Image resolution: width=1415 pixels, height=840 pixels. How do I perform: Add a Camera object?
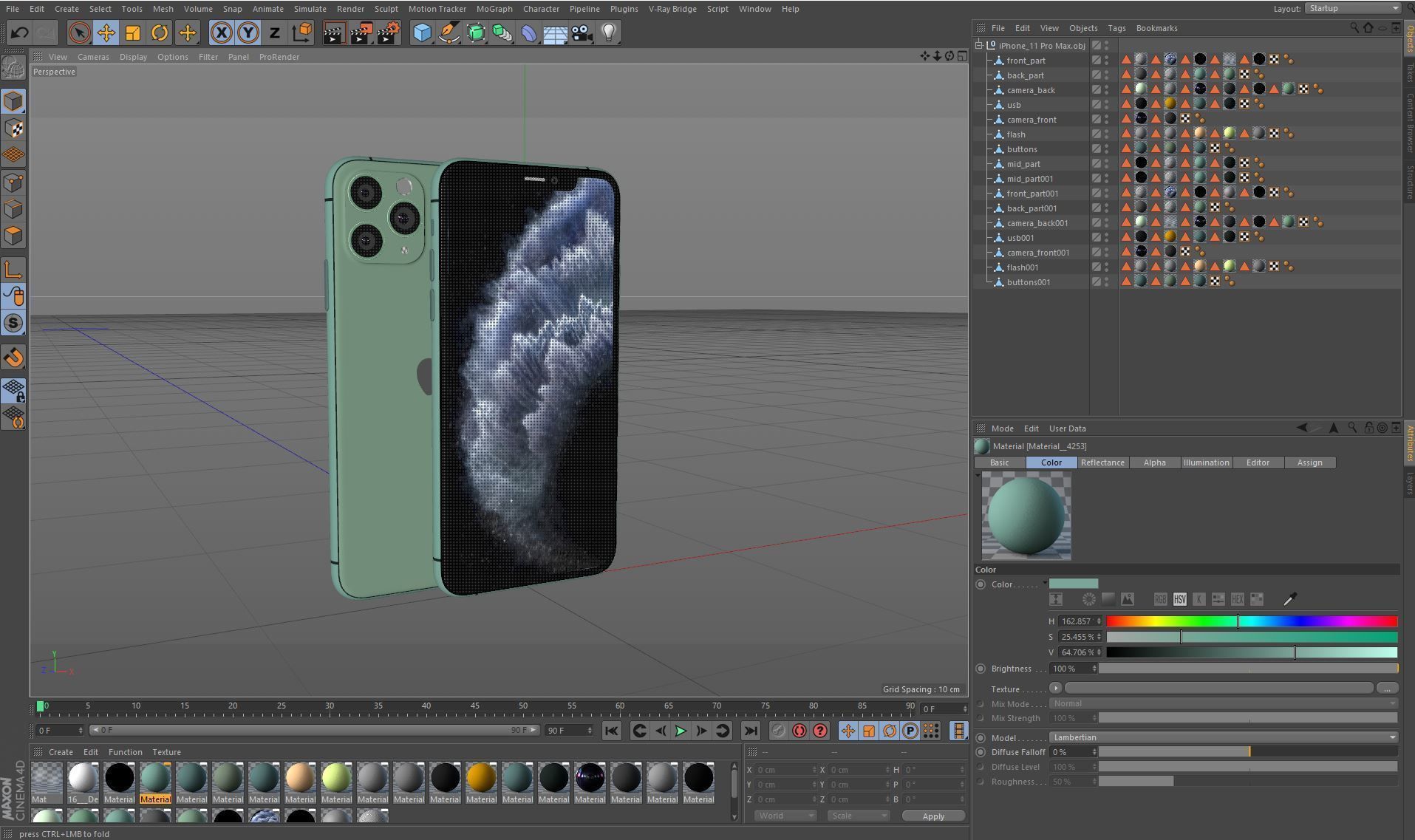pos(582,33)
